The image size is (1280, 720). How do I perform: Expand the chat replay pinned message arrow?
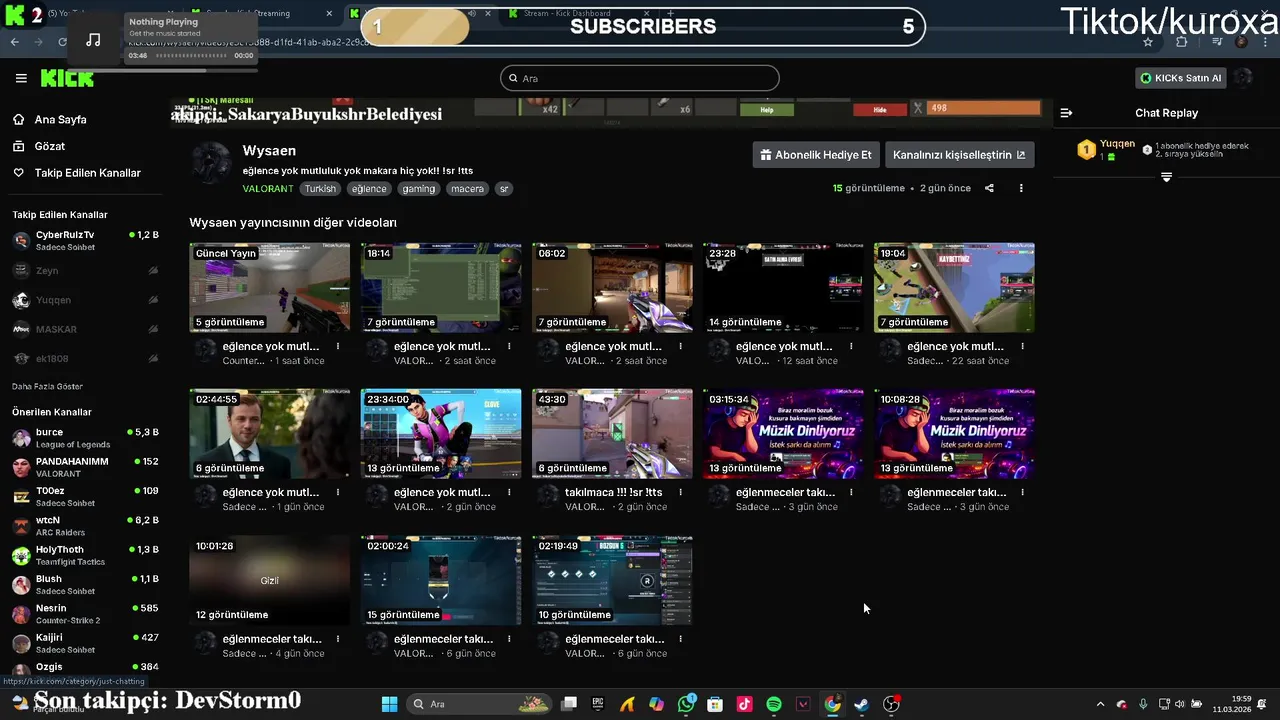click(x=1166, y=177)
